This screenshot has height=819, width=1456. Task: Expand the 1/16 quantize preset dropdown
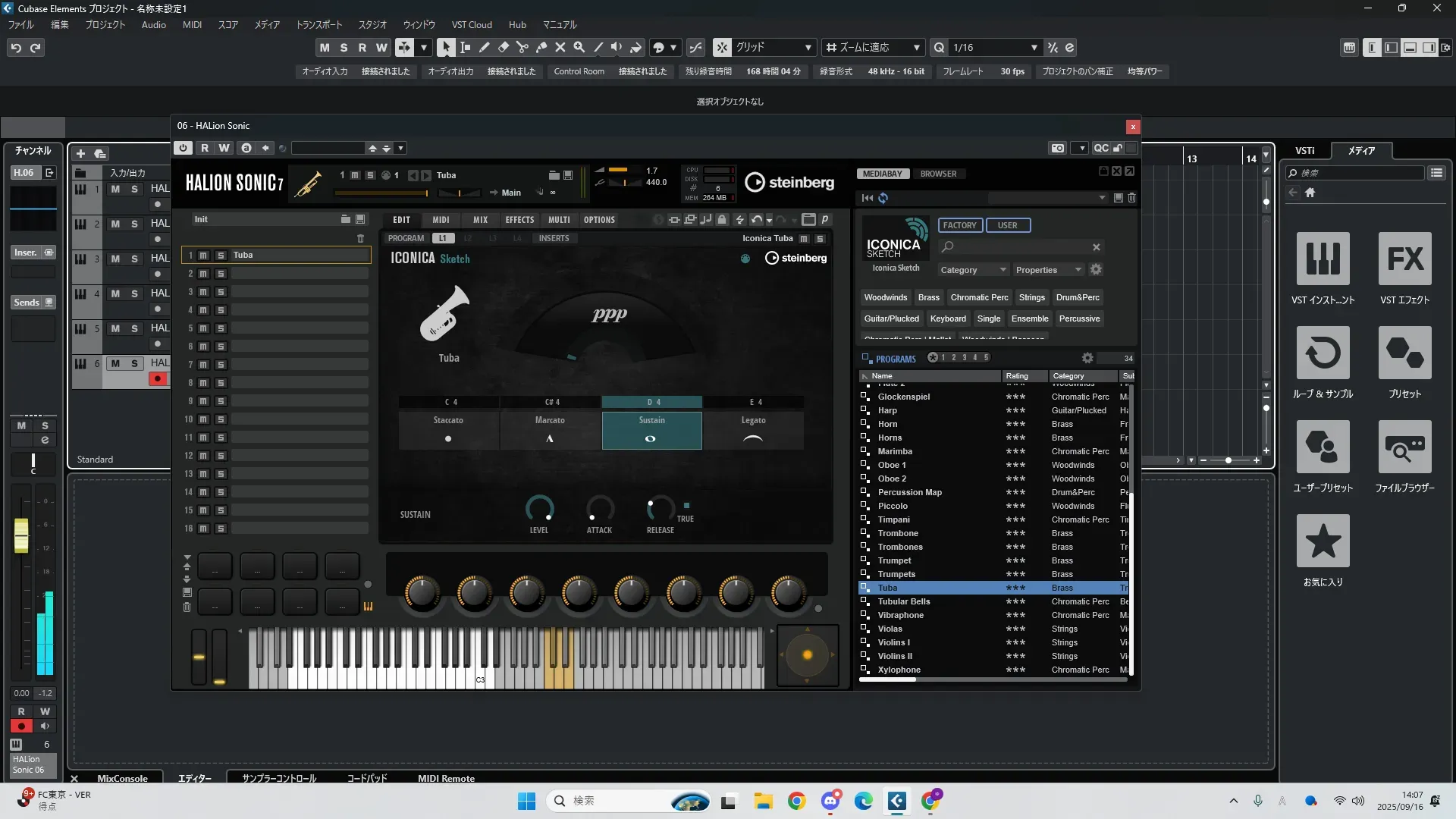pos(1034,47)
